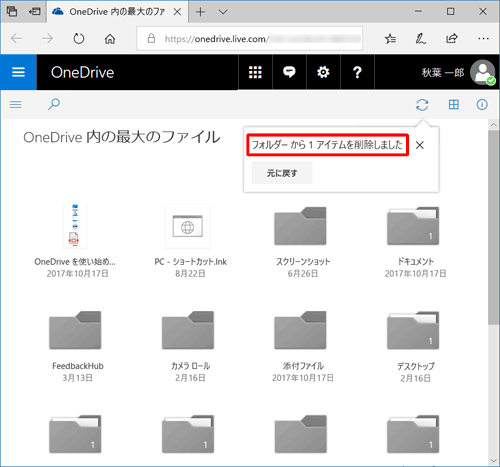Open the OneDrive を使い始め file
500x467 pixels.
[x=75, y=239]
